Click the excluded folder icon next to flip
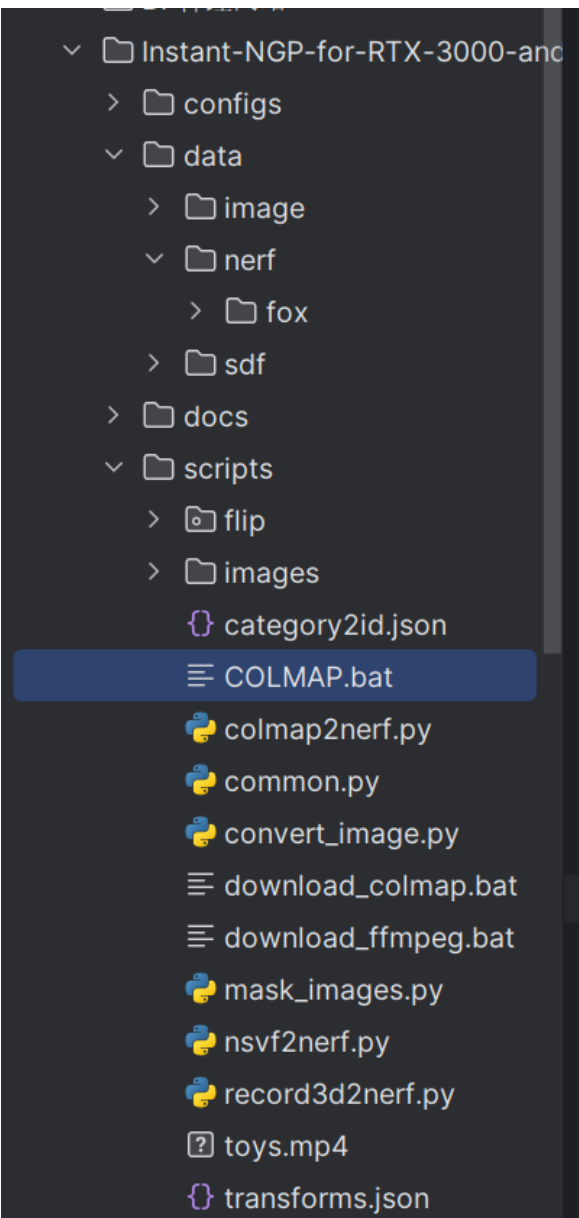Viewport: 579px width, 1218px height. coord(201,521)
